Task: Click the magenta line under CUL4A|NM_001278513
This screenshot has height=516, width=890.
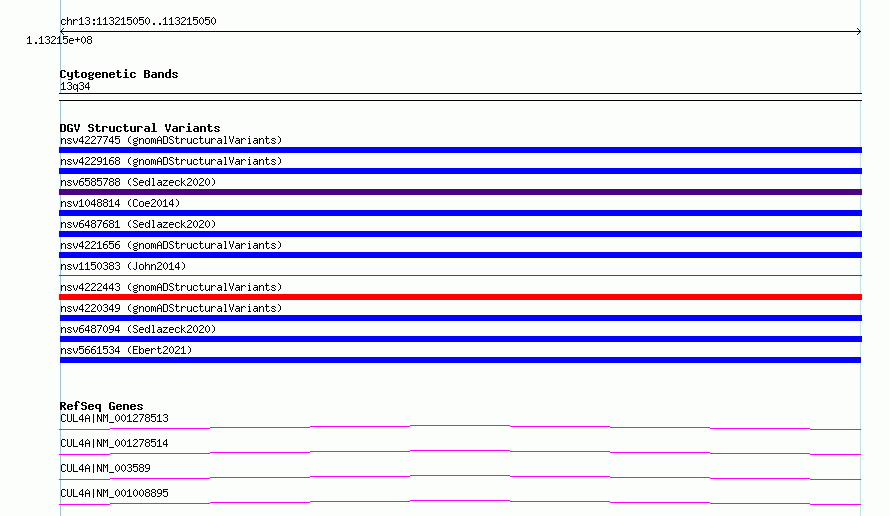Action: pyautogui.click(x=460, y=427)
